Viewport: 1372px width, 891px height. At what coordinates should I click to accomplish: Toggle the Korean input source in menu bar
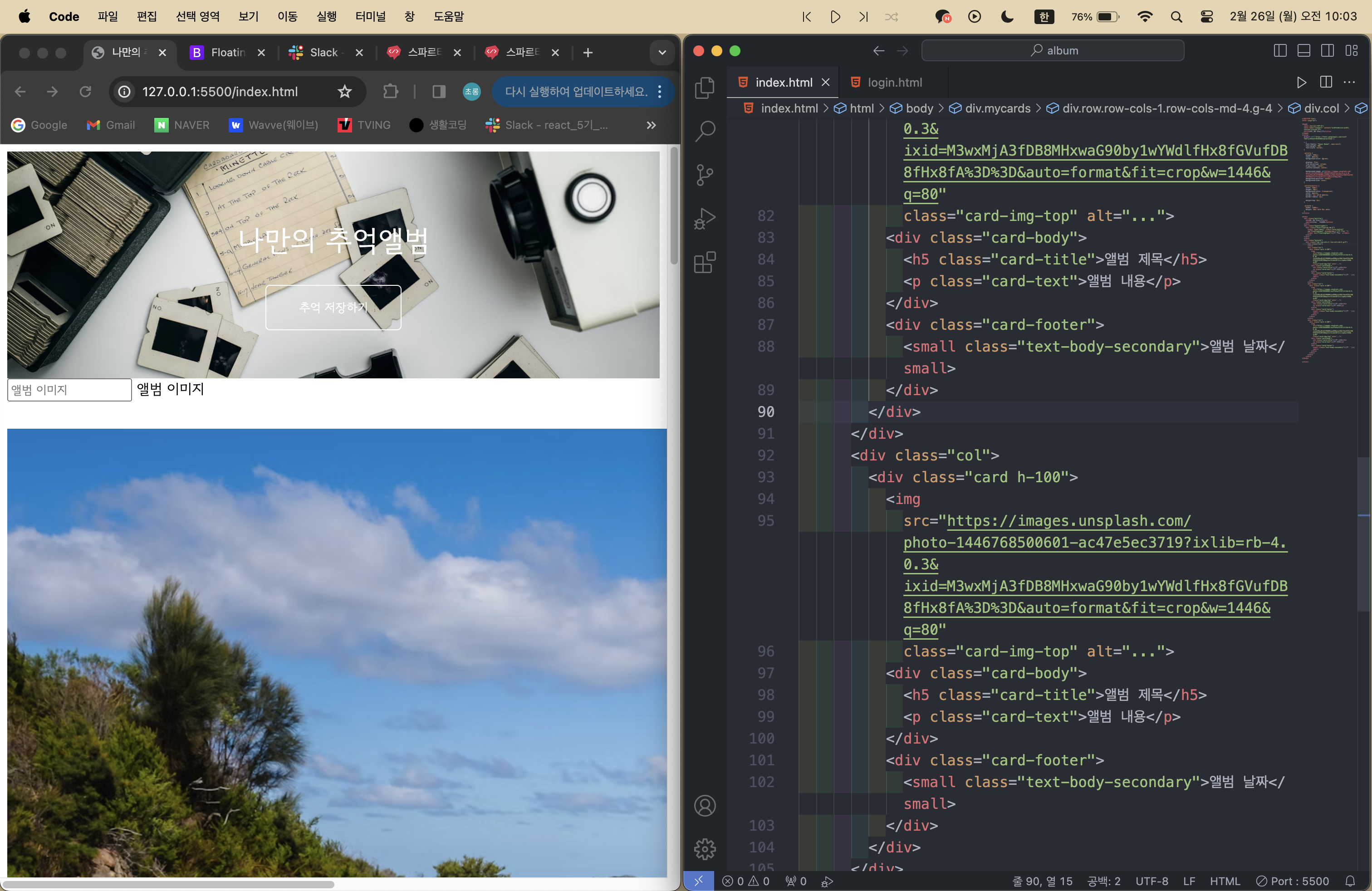[1044, 17]
